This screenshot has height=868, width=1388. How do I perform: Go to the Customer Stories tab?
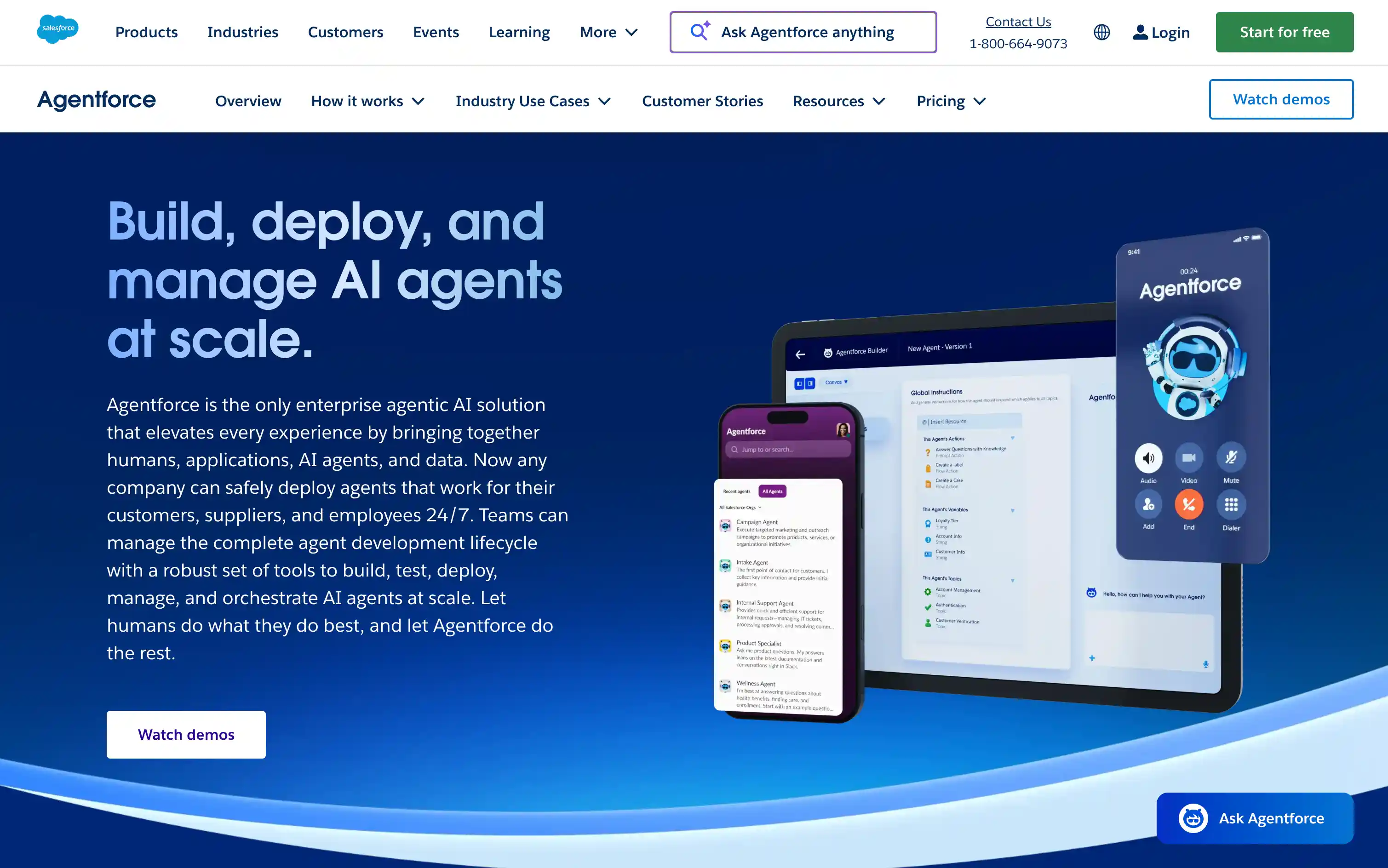pos(702,101)
